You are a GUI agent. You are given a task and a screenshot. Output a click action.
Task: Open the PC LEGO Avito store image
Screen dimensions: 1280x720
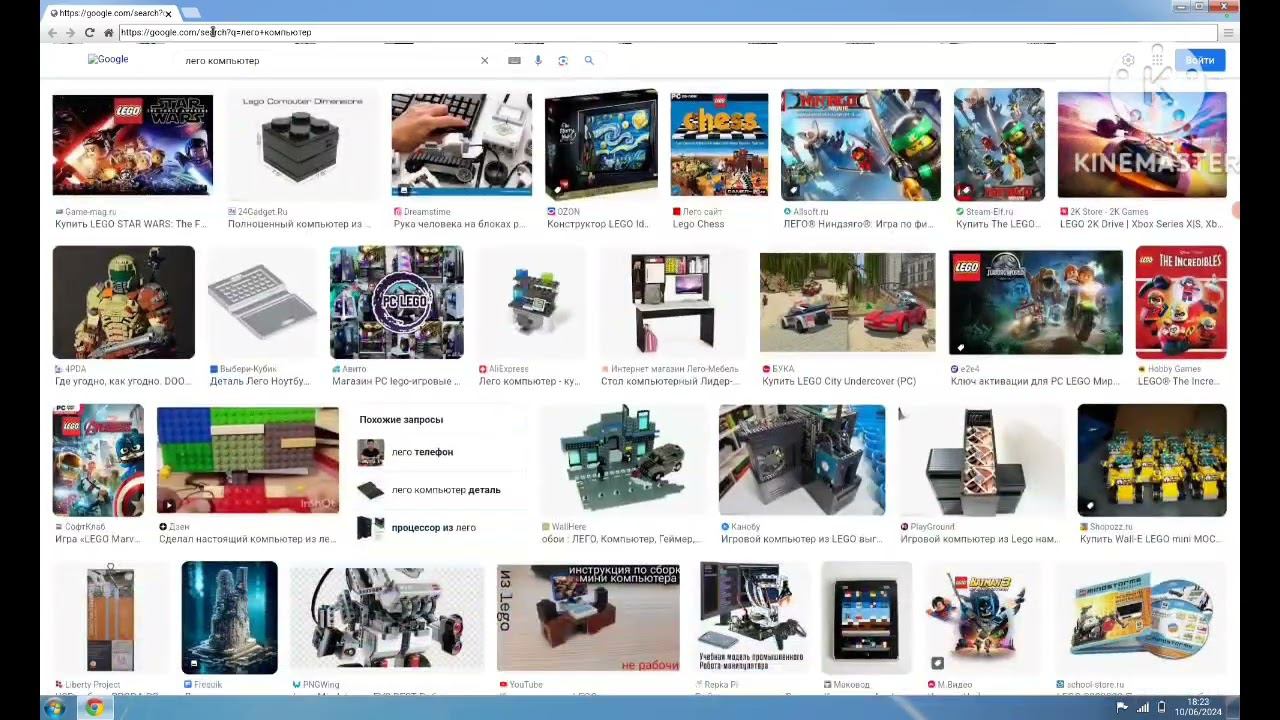[x=397, y=302]
